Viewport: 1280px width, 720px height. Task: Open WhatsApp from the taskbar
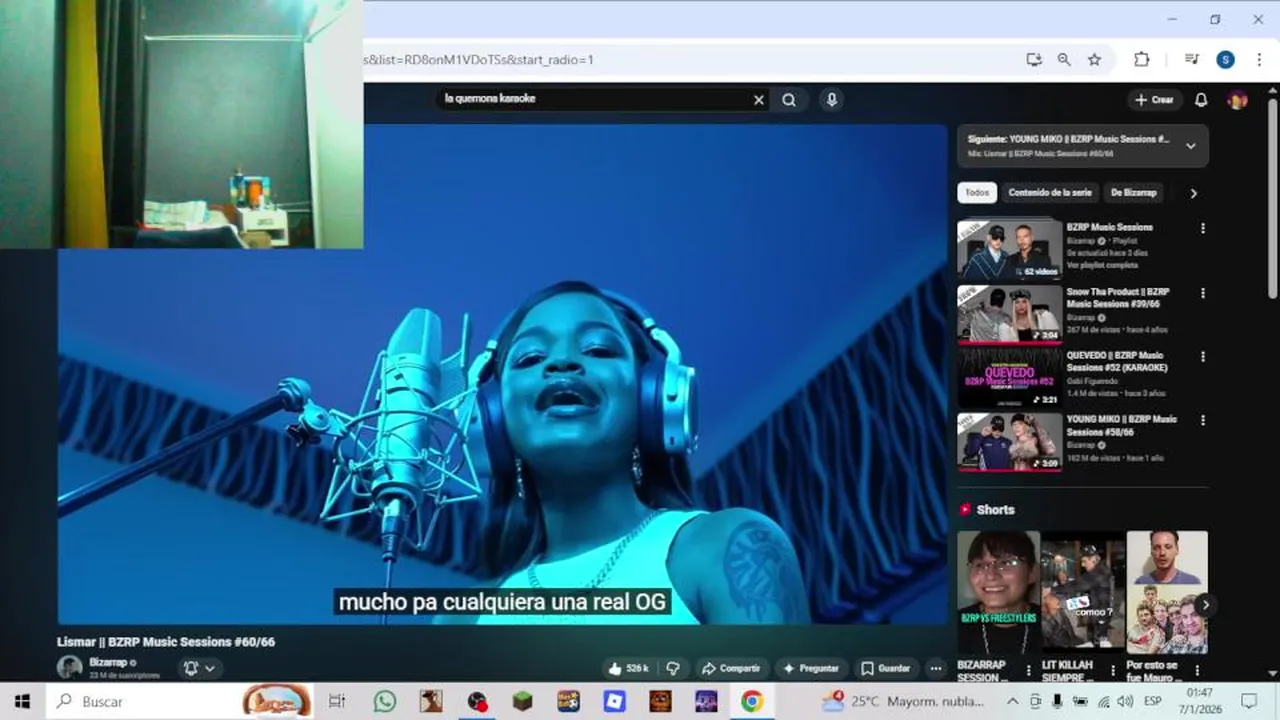(x=385, y=702)
